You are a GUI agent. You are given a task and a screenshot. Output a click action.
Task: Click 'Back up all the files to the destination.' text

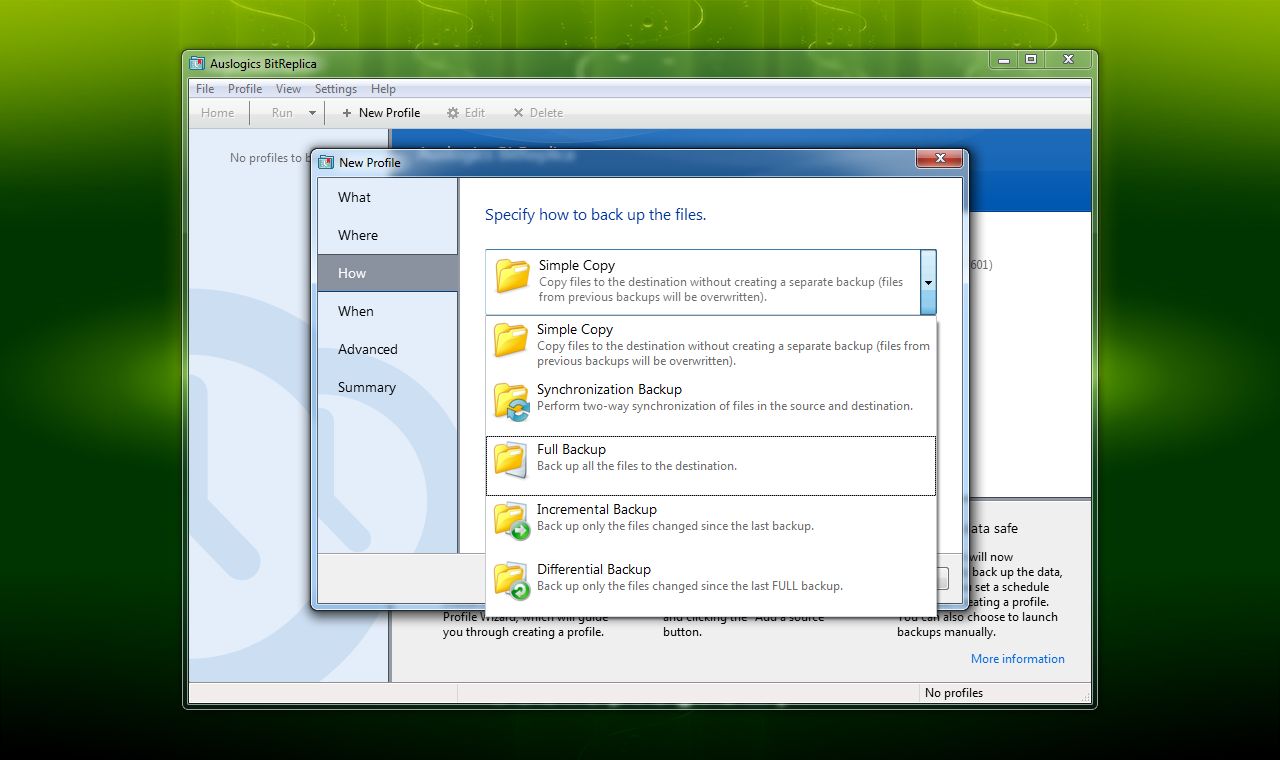[x=636, y=466]
